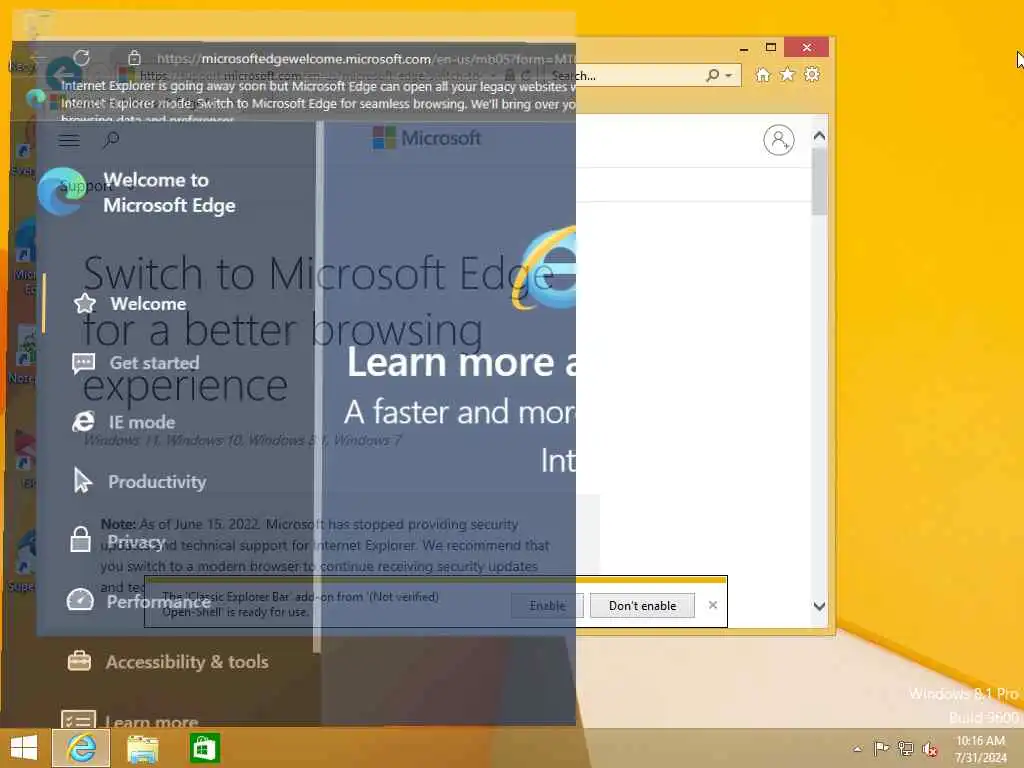The width and height of the screenshot is (1024, 768).
Task: Show hidden tray icons with the up arrow
Action: [857, 748]
